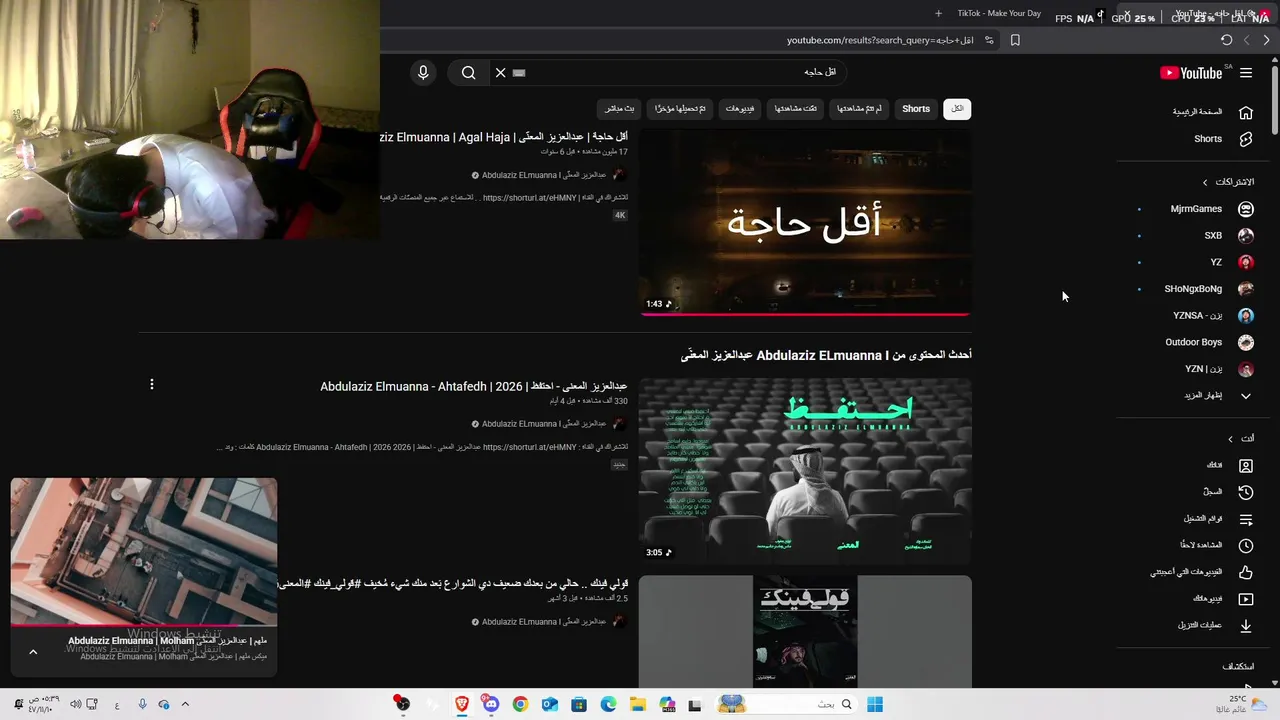Play the احتفظ Ahtafedh video thumbnail

(805, 471)
